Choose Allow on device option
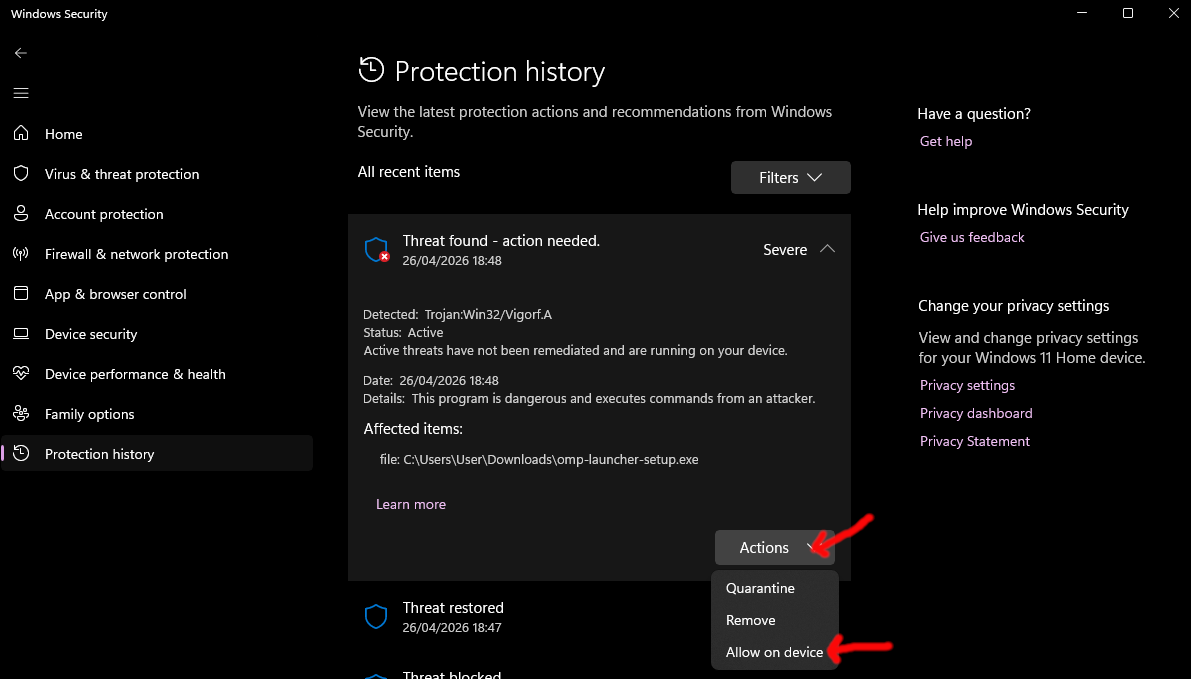Image resolution: width=1191 pixels, height=679 pixels. 774,652
